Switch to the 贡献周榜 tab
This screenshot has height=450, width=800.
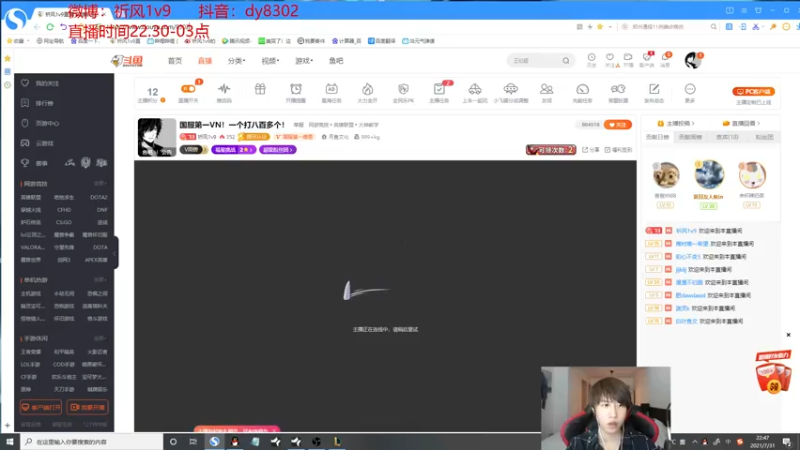coord(690,137)
